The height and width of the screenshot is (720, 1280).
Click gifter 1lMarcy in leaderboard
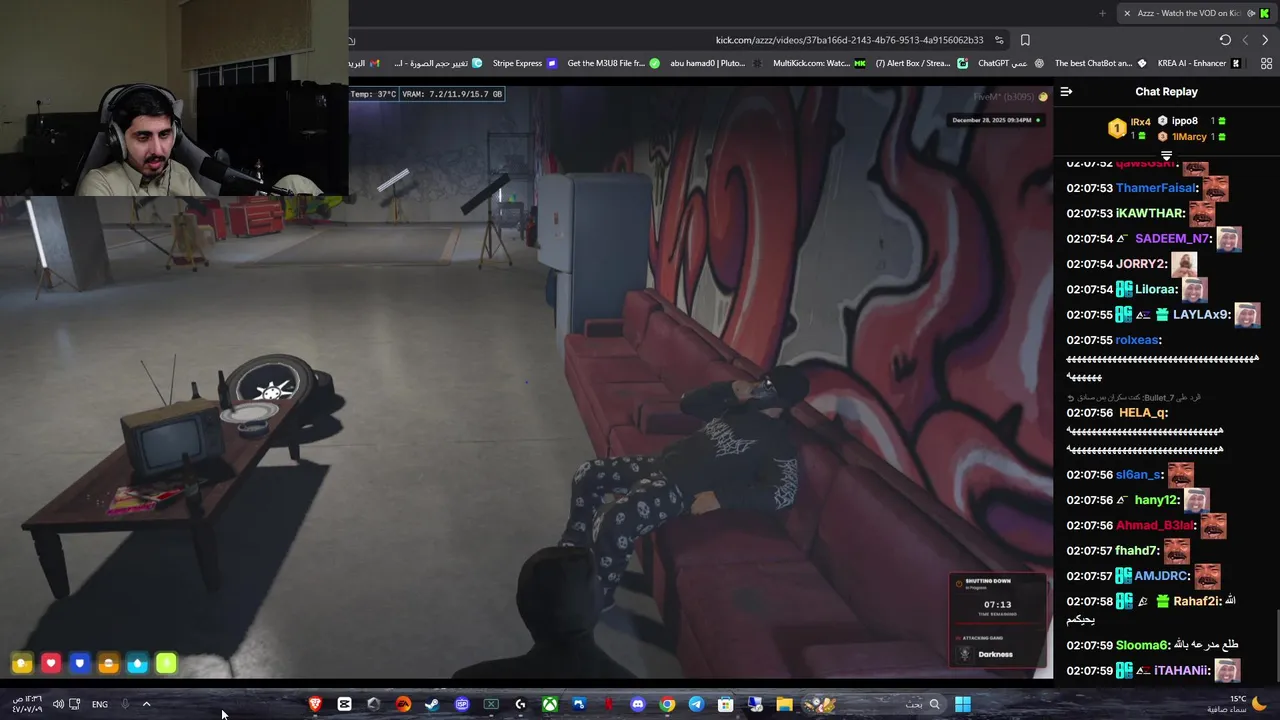(1188, 136)
